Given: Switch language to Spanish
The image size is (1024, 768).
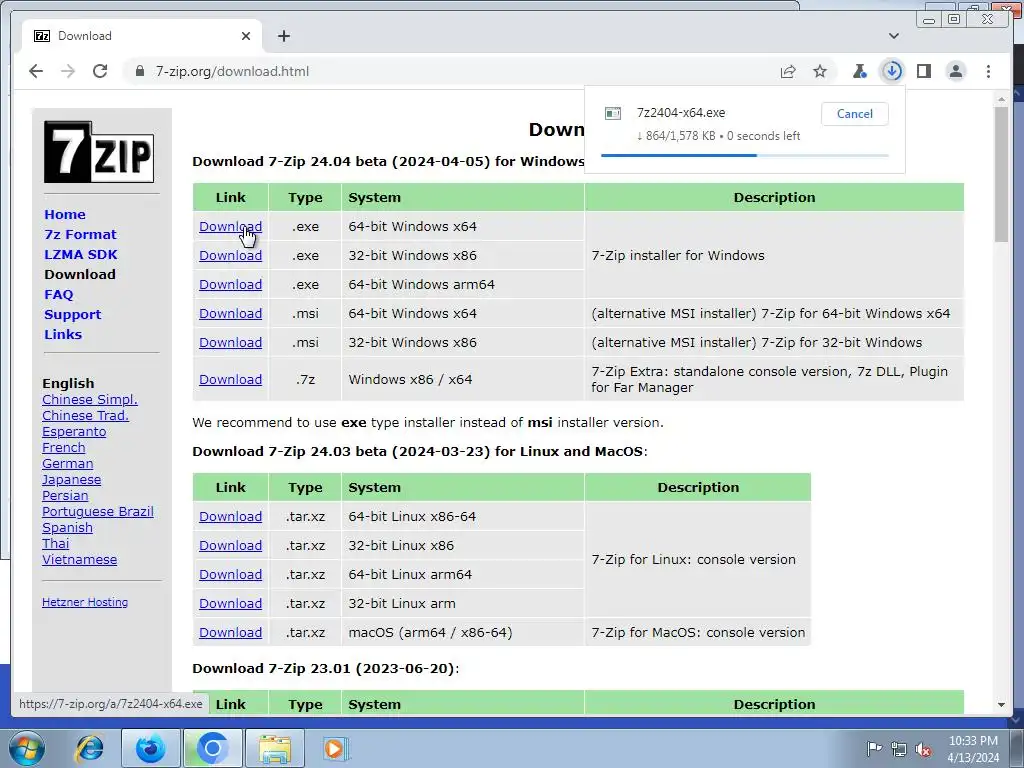Looking at the screenshot, I should coord(67,528).
